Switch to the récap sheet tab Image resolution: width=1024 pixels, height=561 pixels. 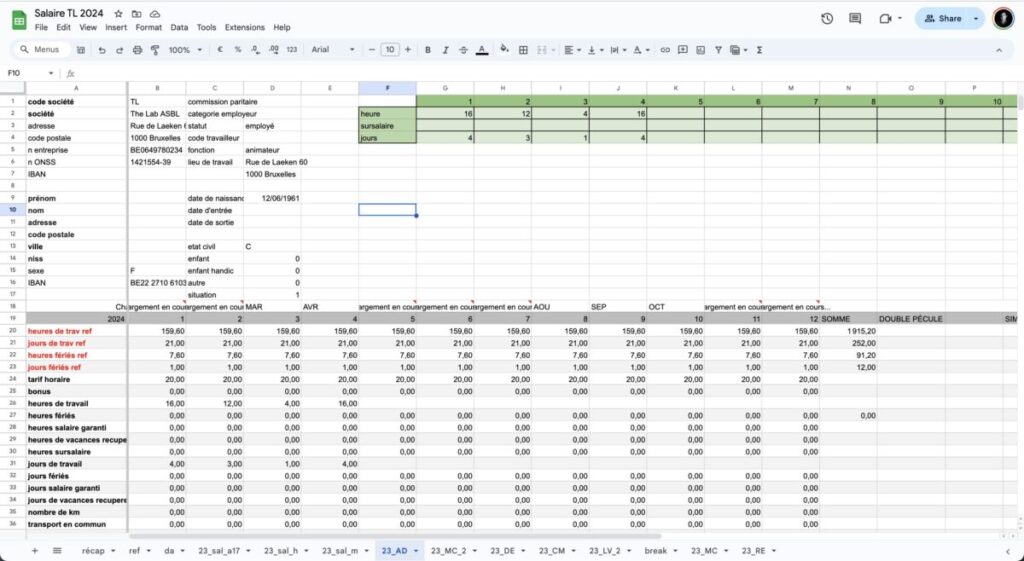pos(93,551)
